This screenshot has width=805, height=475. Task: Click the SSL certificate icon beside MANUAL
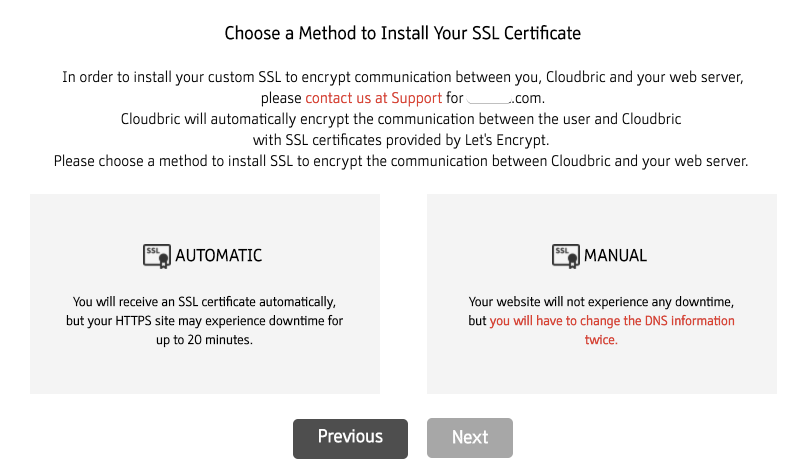click(x=566, y=255)
